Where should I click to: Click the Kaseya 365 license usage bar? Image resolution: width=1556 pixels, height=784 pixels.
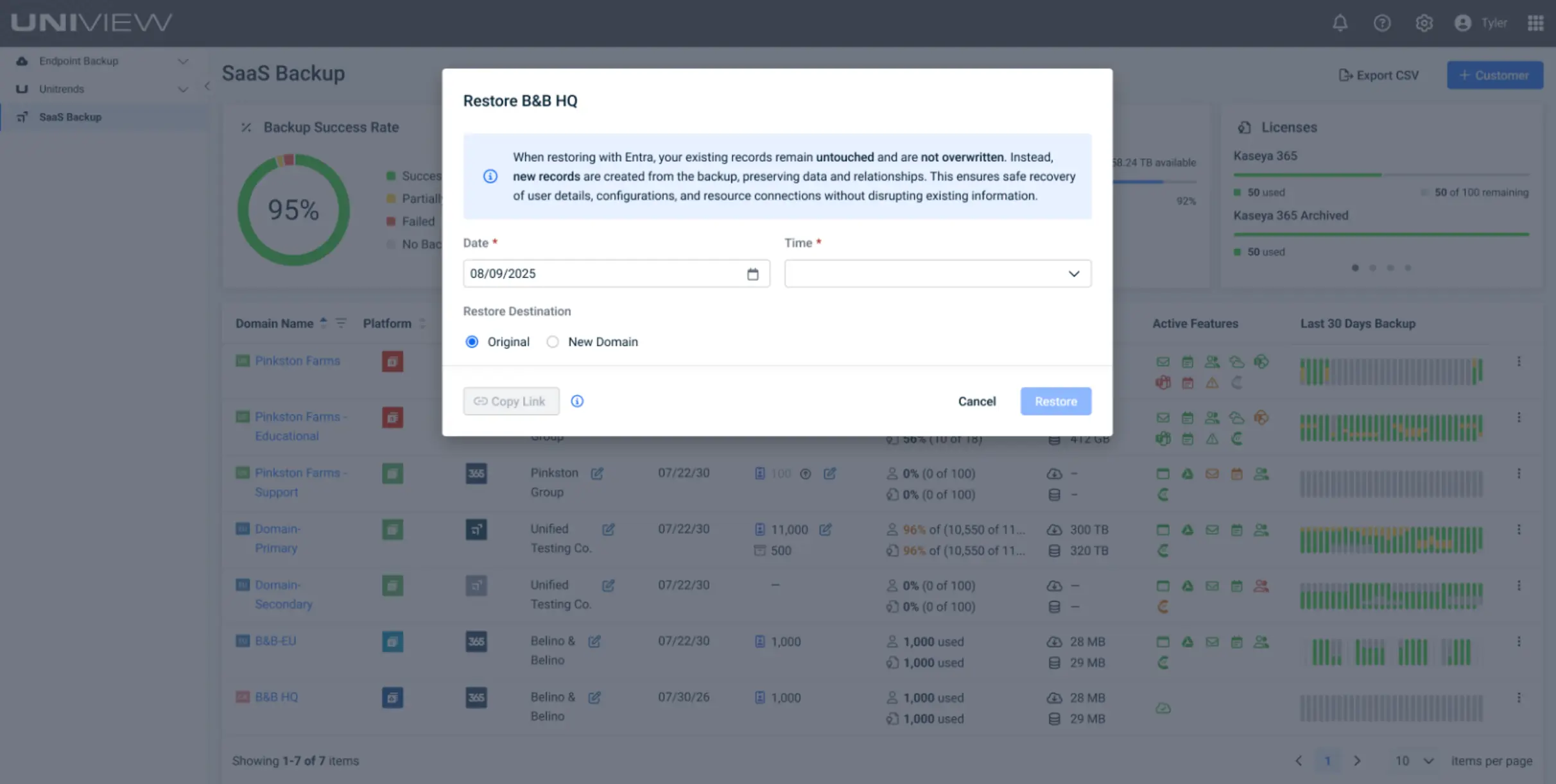point(1381,175)
